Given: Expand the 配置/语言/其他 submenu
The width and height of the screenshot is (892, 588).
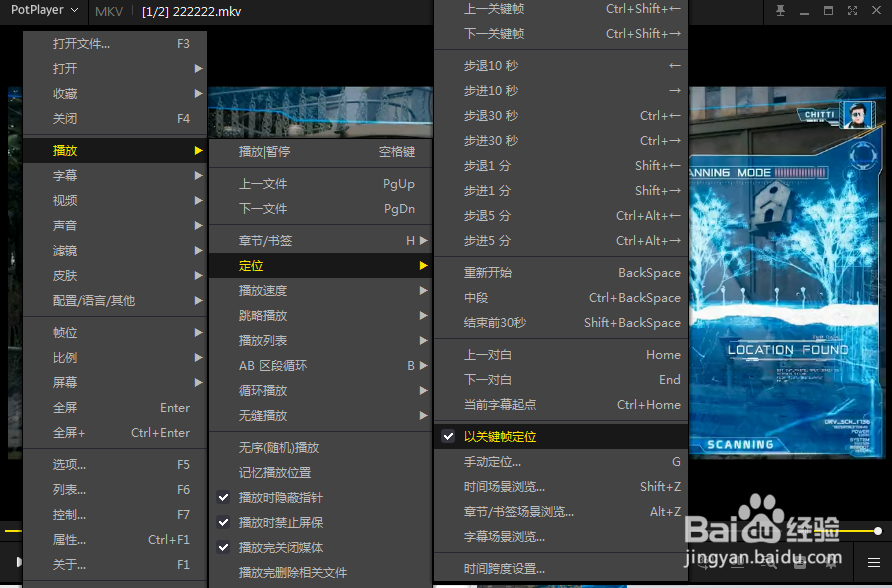Looking at the screenshot, I should pos(115,301).
